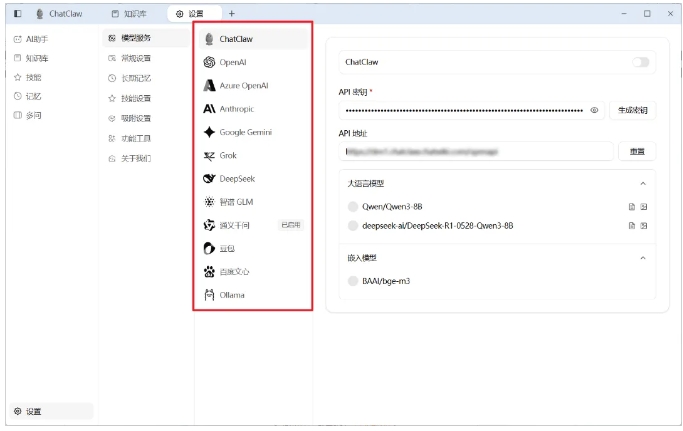This screenshot has width=683, height=431.
Task: Enable the ChatClaw provider toggle switch
Action: coord(640,62)
